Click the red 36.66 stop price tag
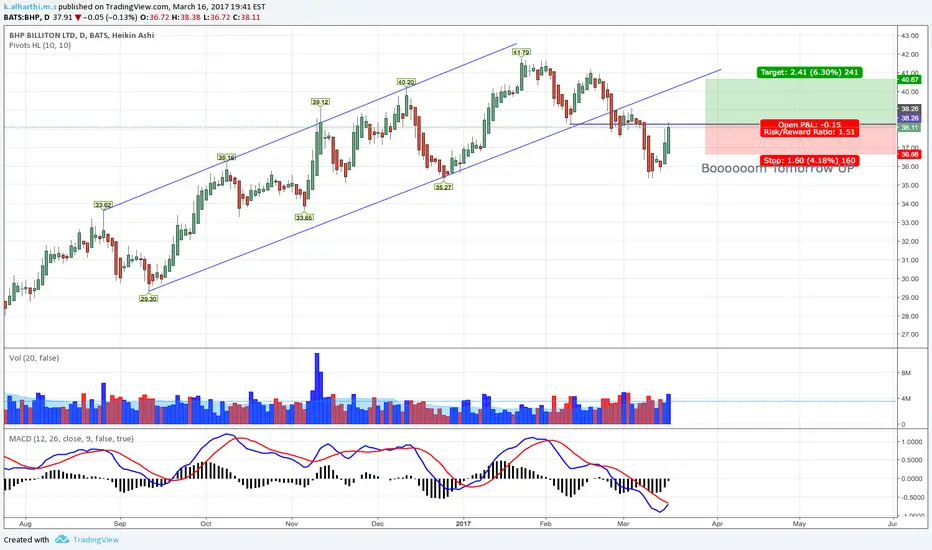Screen dimensions: 932x550 pyautogui.click(x=909, y=155)
